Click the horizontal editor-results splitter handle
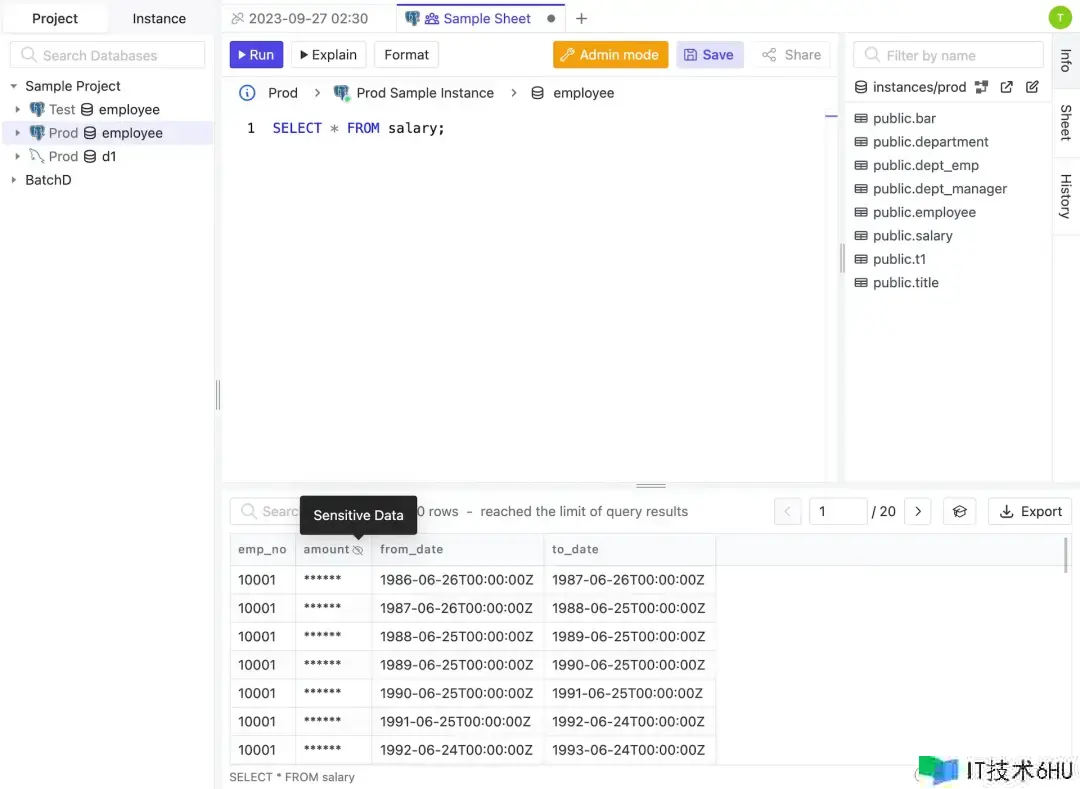Viewport: 1080px width, 789px height. (x=651, y=485)
